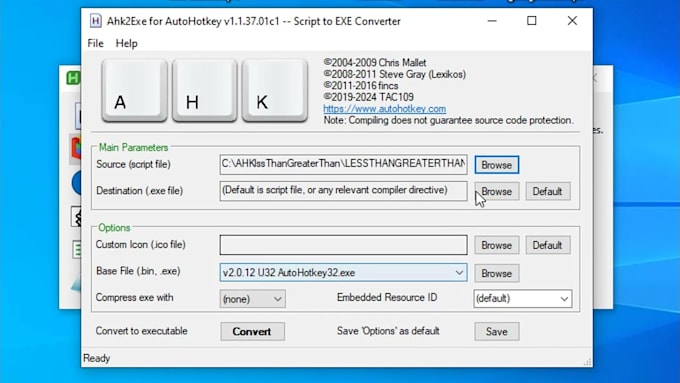Click the K key logo image
Viewport: 680px width, 383px height.
coord(275,90)
